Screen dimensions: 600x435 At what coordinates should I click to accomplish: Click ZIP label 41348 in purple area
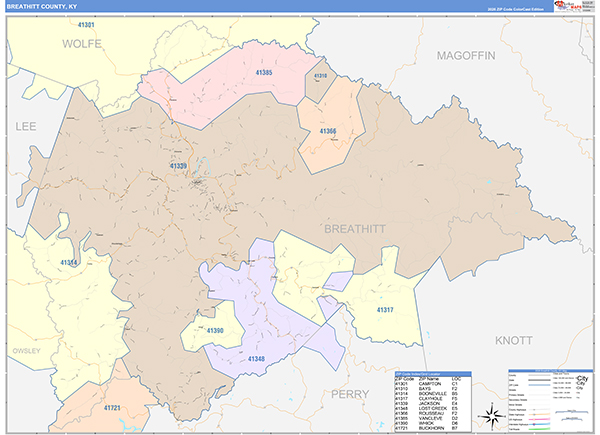256,359
